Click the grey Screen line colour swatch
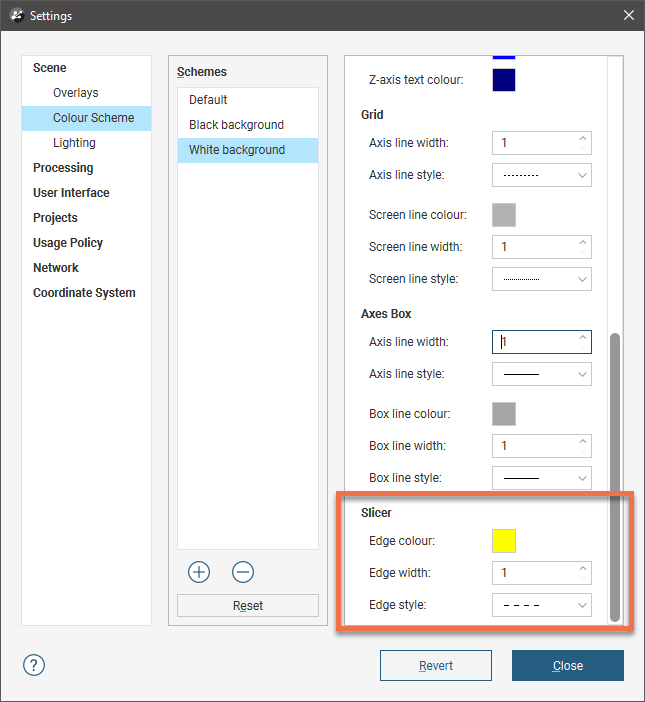Viewport: 645px width, 702px height. coord(504,214)
